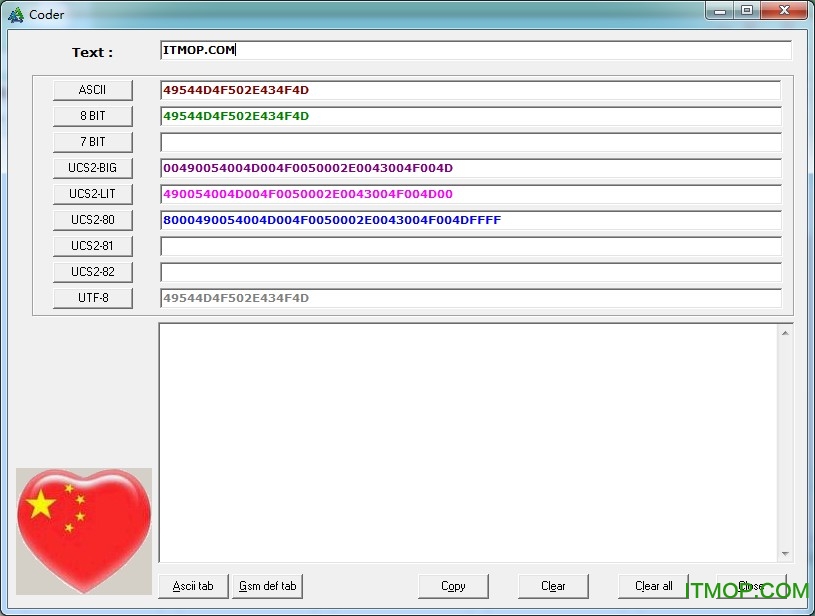Click the empty UCS2-81 output field
The image size is (815, 616).
click(x=470, y=246)
